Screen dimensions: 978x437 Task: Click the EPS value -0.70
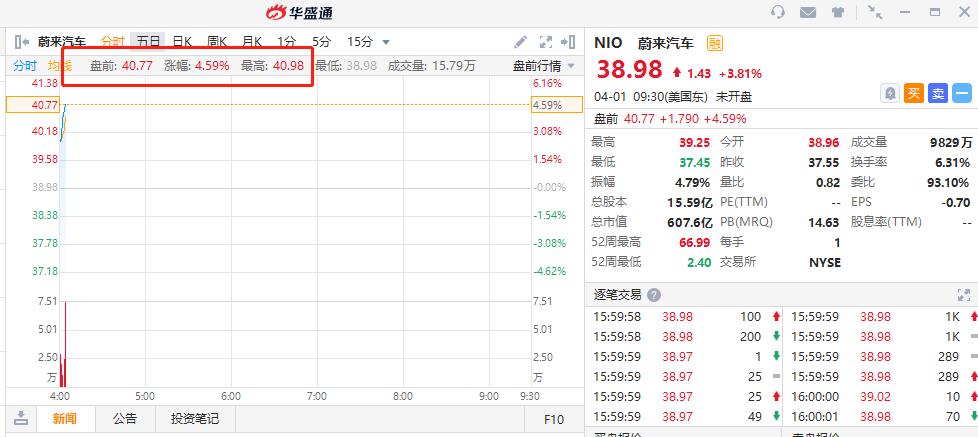(x=956, y=202)
